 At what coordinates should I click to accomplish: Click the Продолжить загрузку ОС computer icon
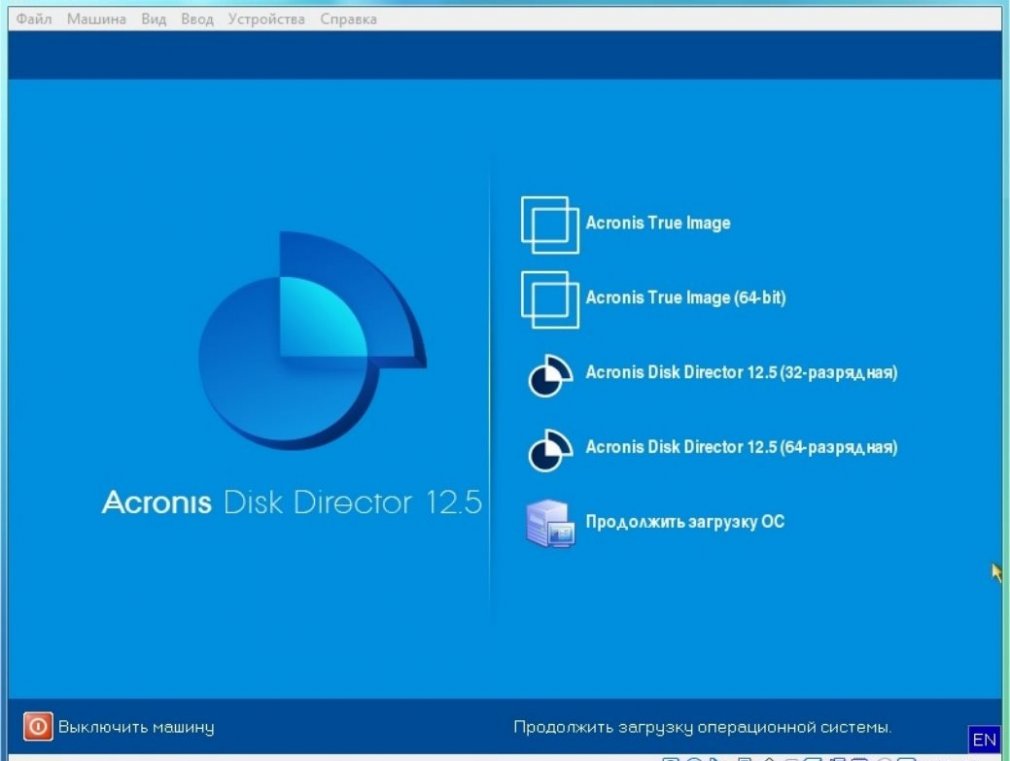point(549,523)
